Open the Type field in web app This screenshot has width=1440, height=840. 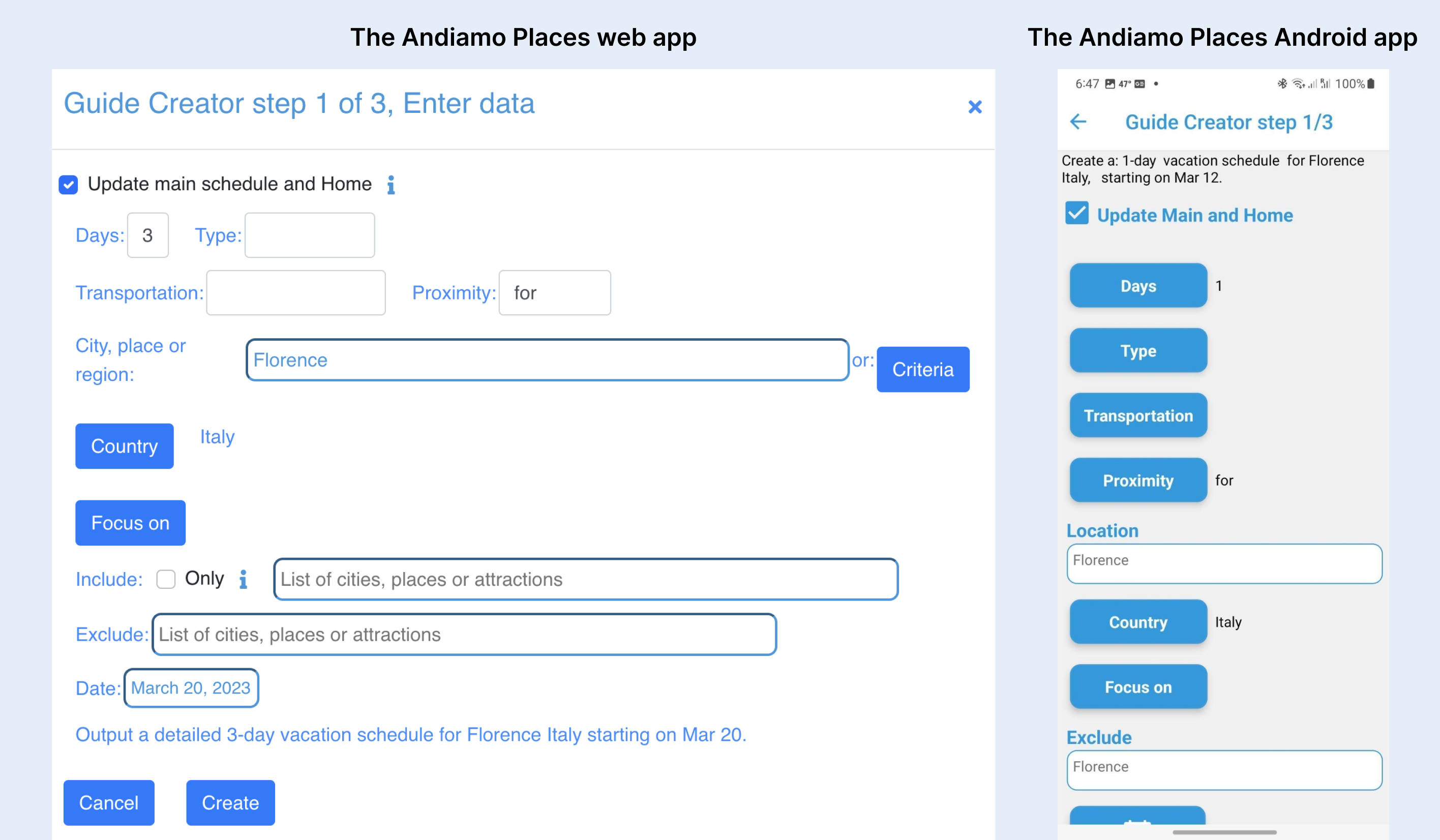point(309,235)
